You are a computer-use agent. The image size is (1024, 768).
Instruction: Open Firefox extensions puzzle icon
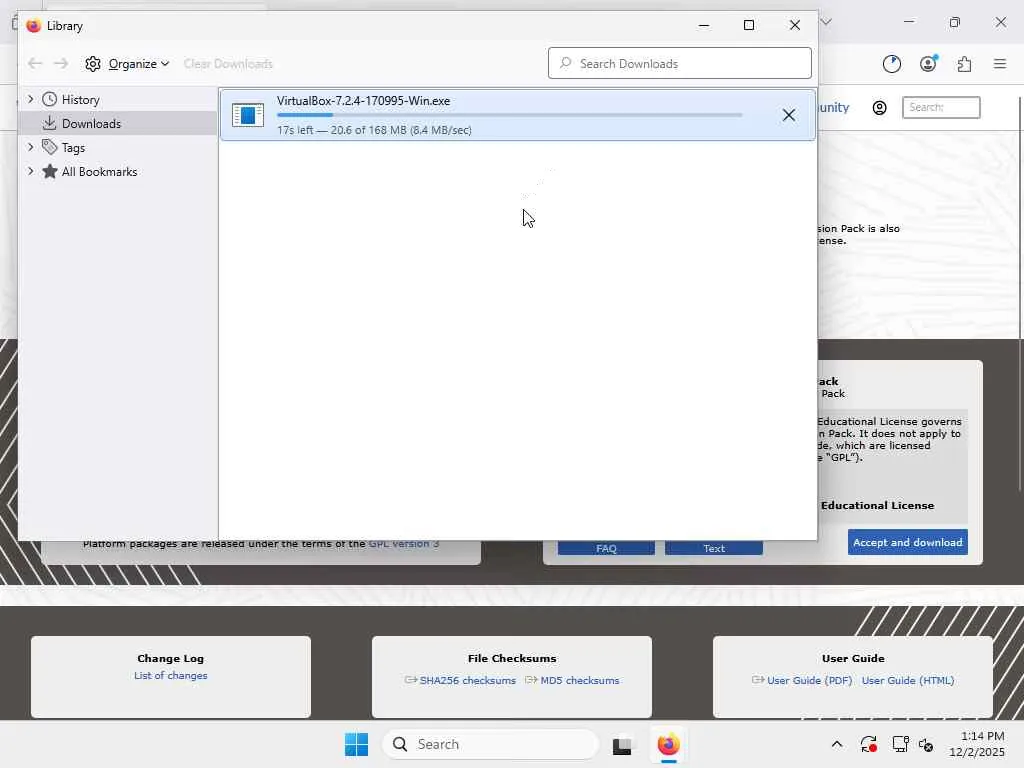point(964,63)
